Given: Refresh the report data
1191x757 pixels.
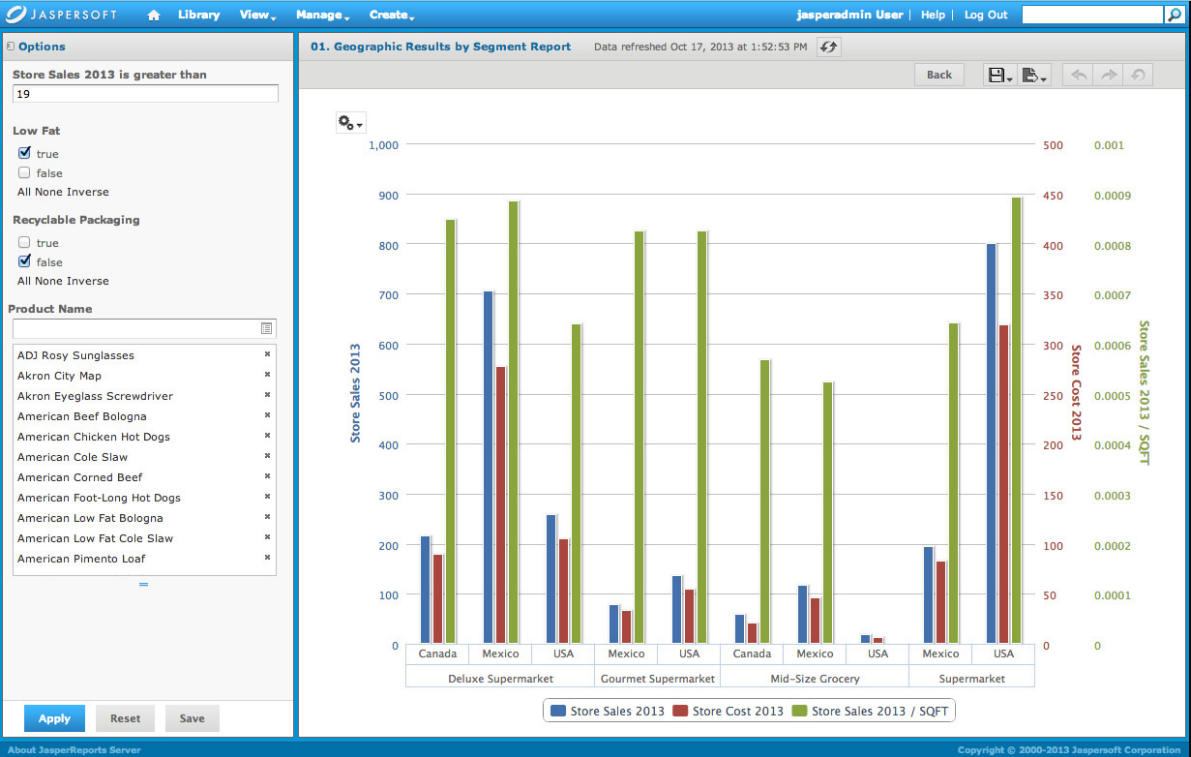Looking at the screenshot, I should coord(828,46).
